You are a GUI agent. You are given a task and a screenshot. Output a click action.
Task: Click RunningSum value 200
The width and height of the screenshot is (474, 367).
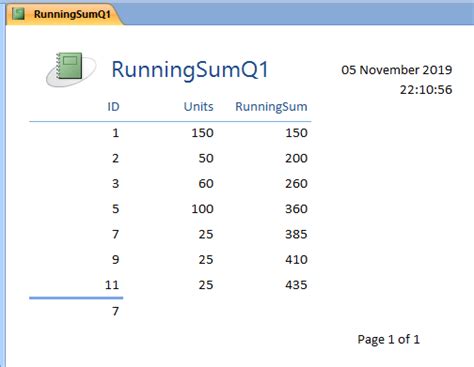296,158
